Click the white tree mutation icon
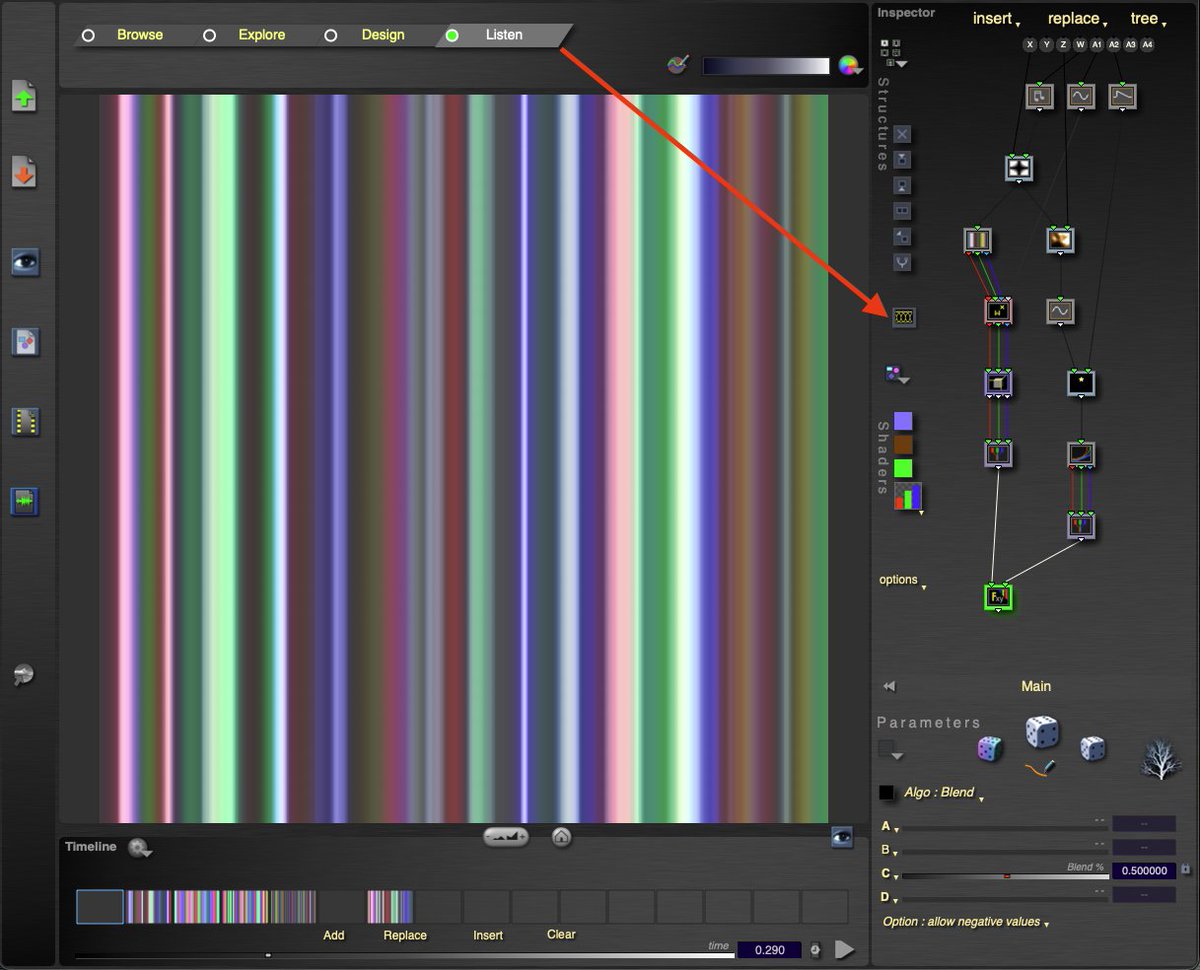1200x970 pixels. point(1160,757)
